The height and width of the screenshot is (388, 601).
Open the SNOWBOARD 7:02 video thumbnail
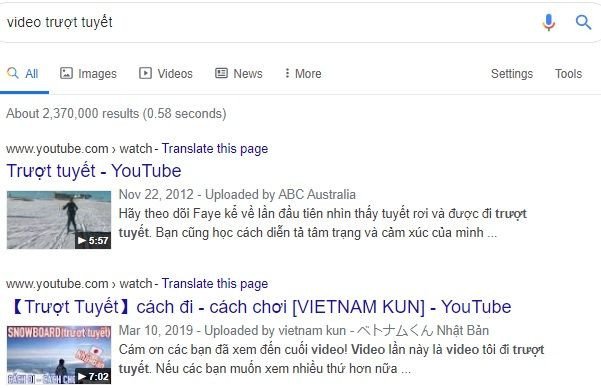click(59, 355)
